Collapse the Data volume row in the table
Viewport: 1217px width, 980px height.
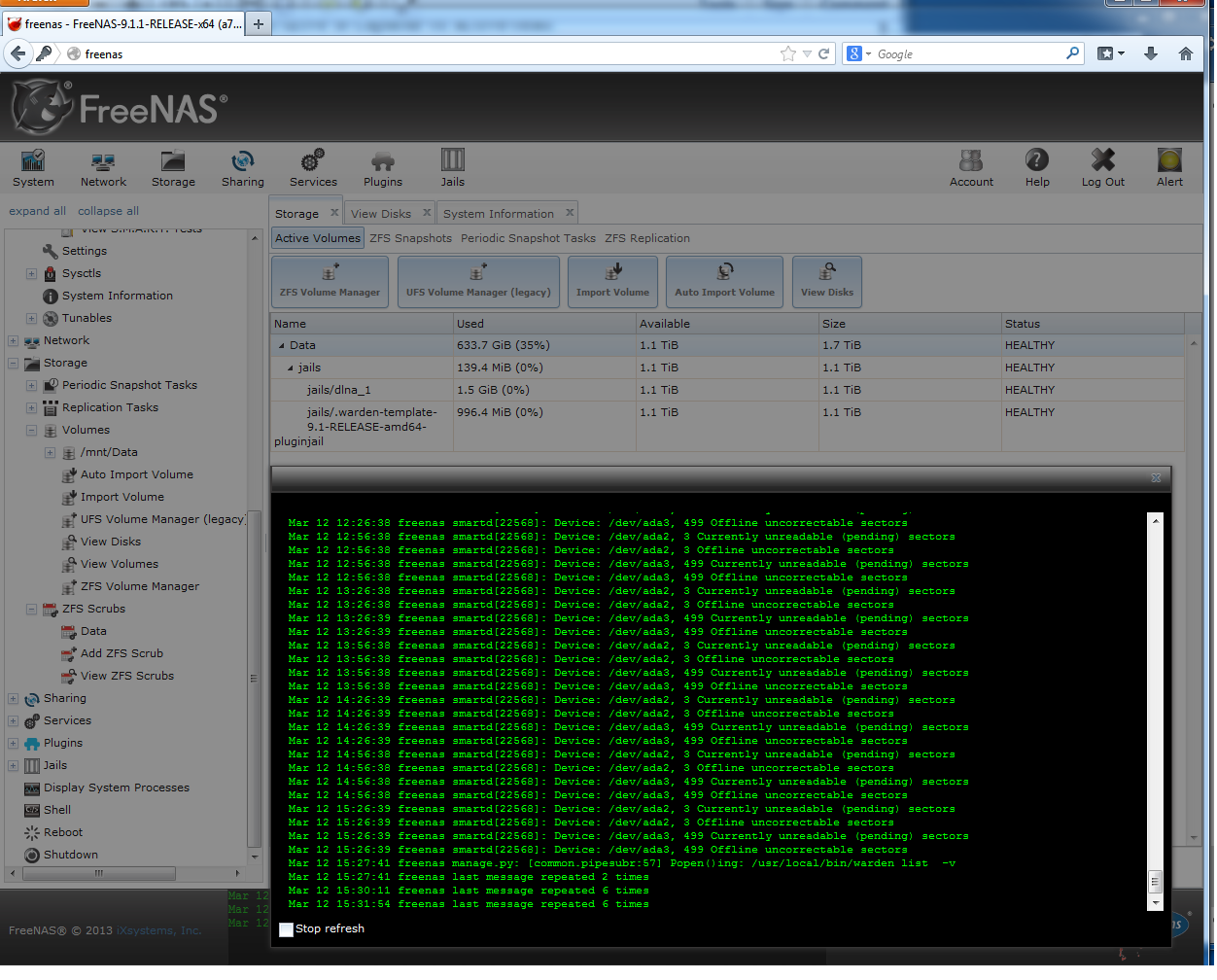click(x=282, y=346)
